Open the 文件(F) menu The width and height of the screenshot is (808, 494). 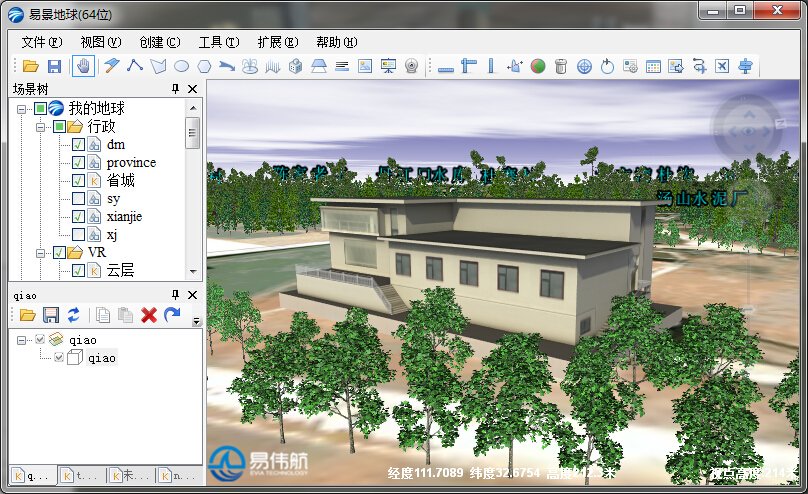(42, 42)
